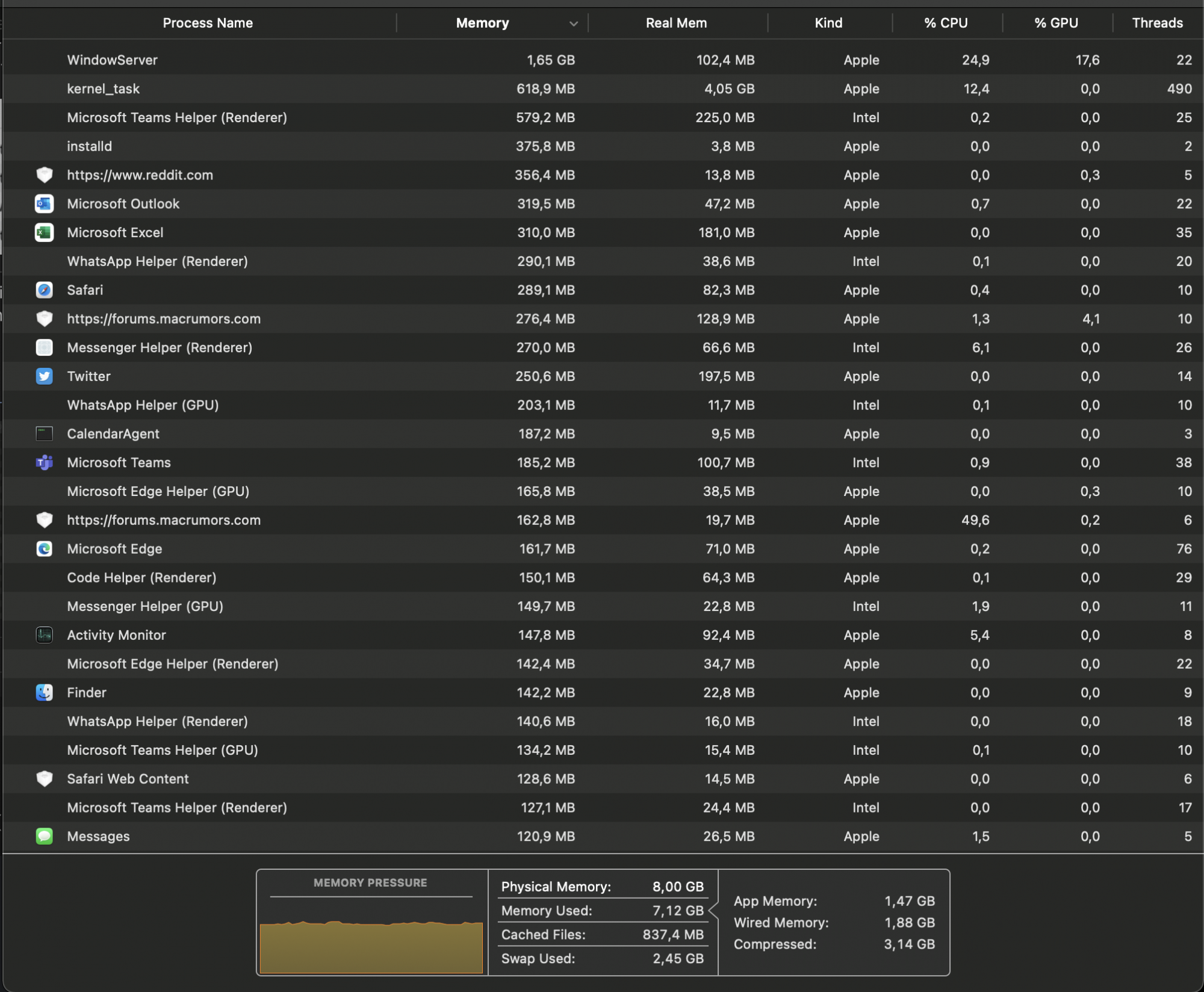Click the Safari process name
Viewport: 1204px width, 992px height.
pos(85,290)
